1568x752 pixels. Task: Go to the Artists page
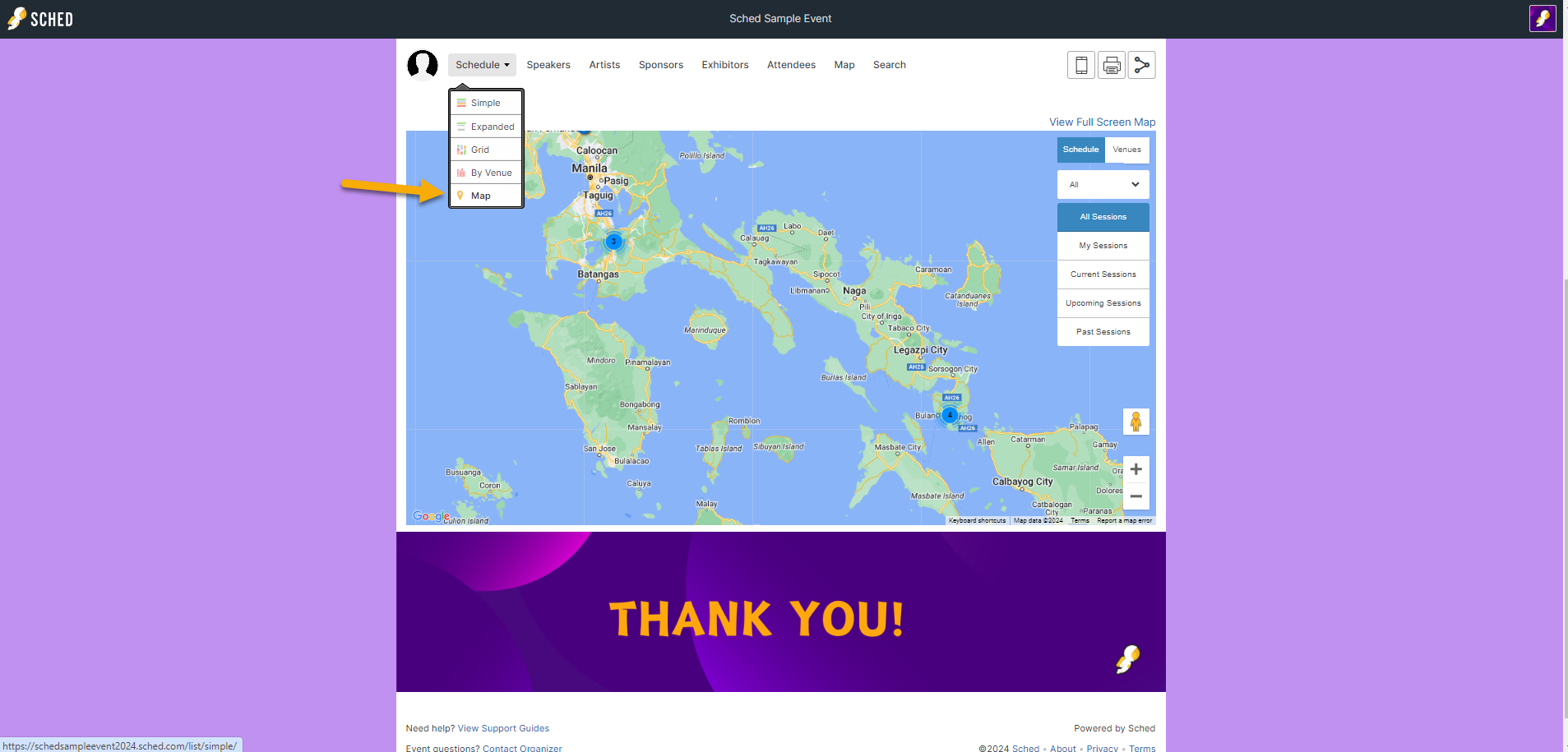[604, 65]
